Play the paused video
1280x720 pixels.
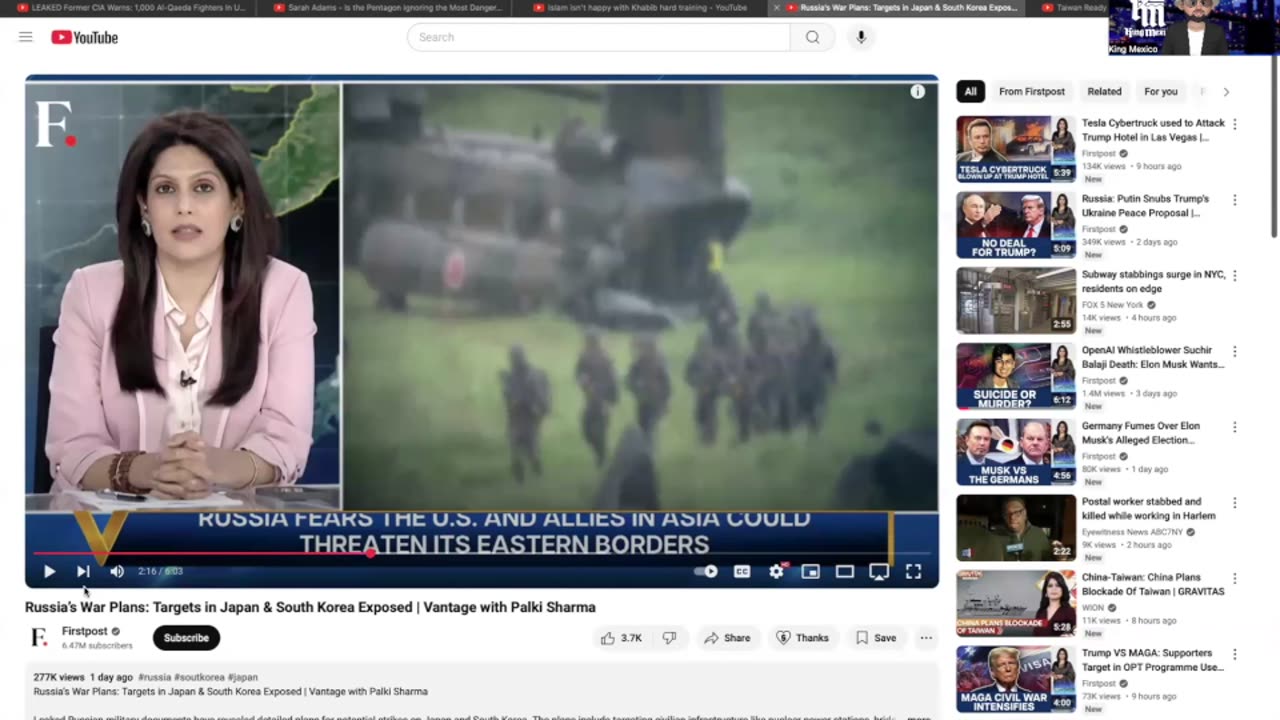pyautogui.click(x=49, y=571)
